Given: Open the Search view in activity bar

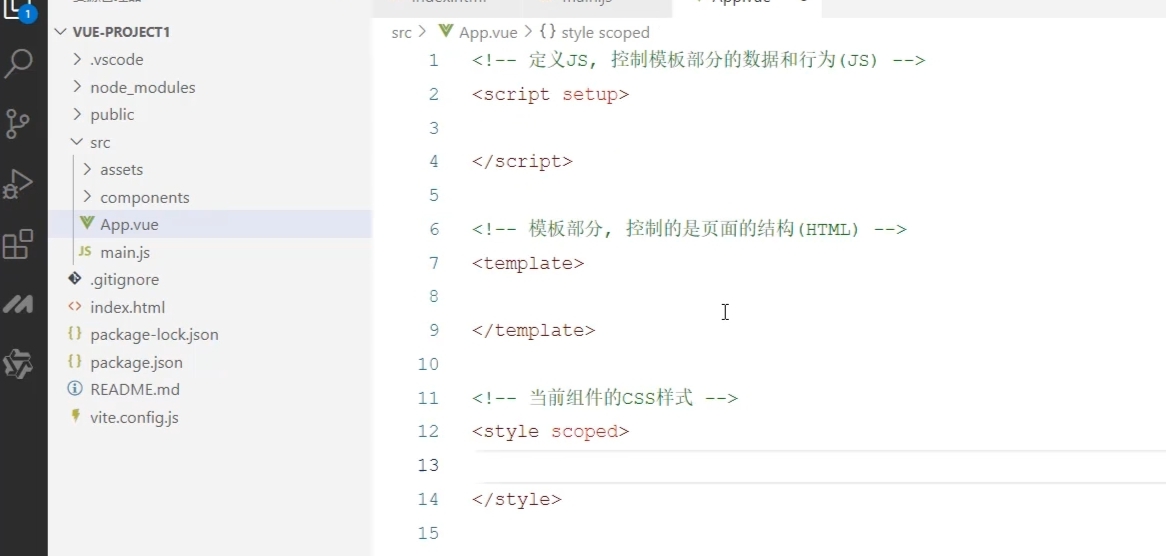Looking at the screenshot, I should [x=19, y=64].
